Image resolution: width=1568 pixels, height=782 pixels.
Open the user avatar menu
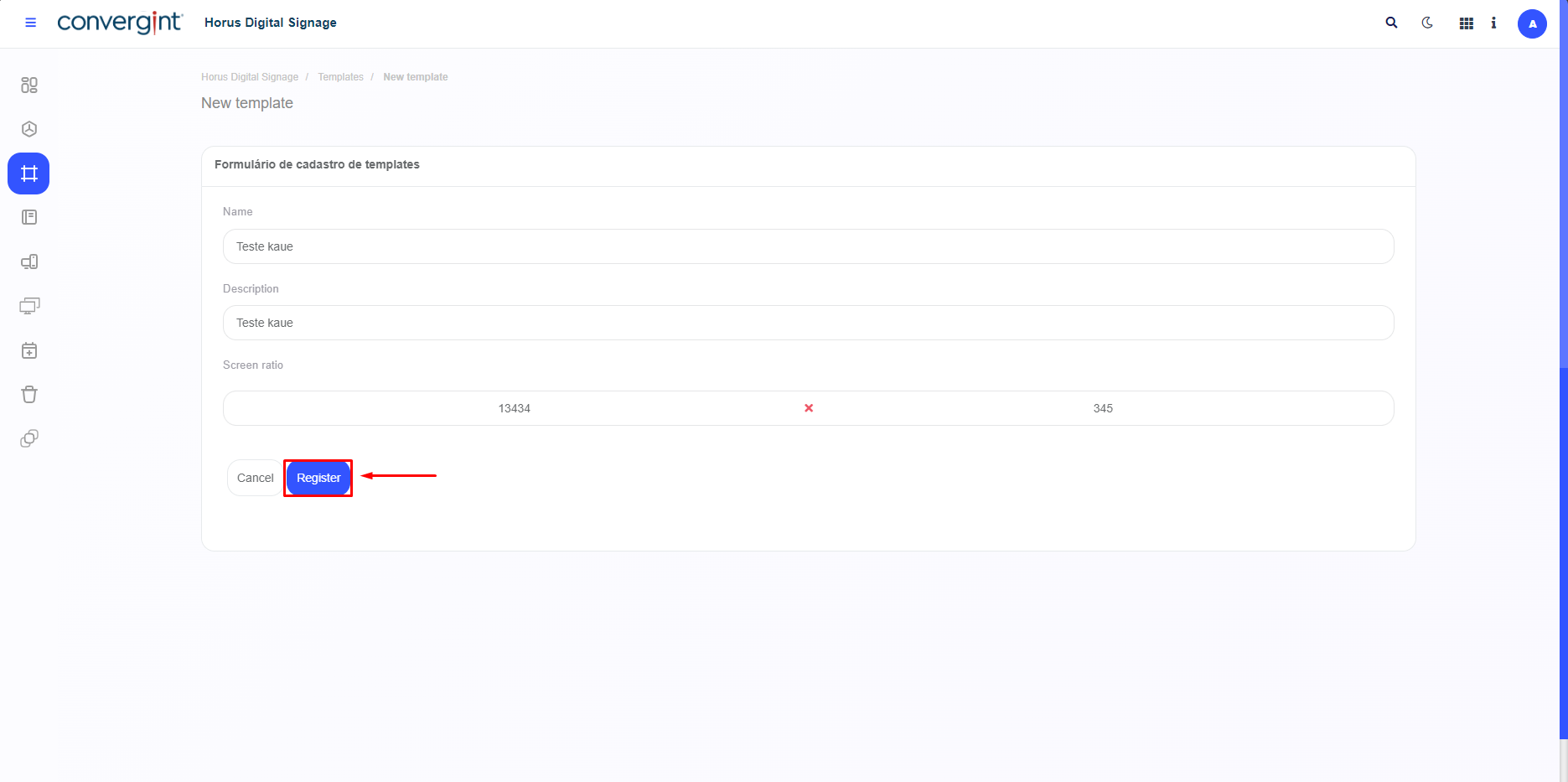[x=1532, y=23]
